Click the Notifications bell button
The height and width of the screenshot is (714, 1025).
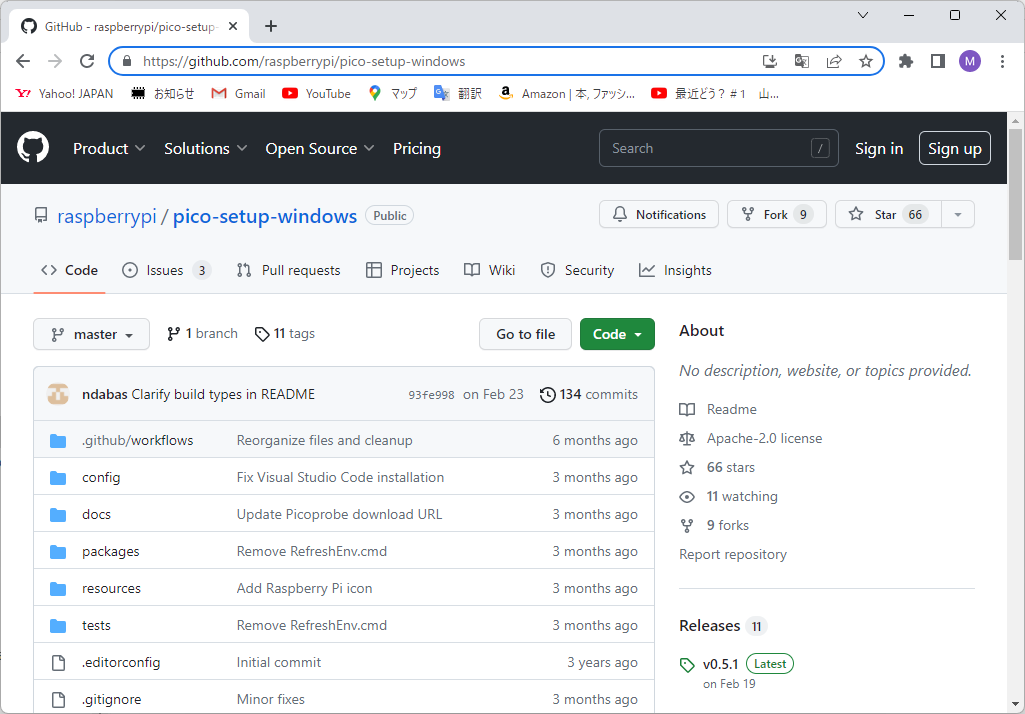click(x=659, y=214)
